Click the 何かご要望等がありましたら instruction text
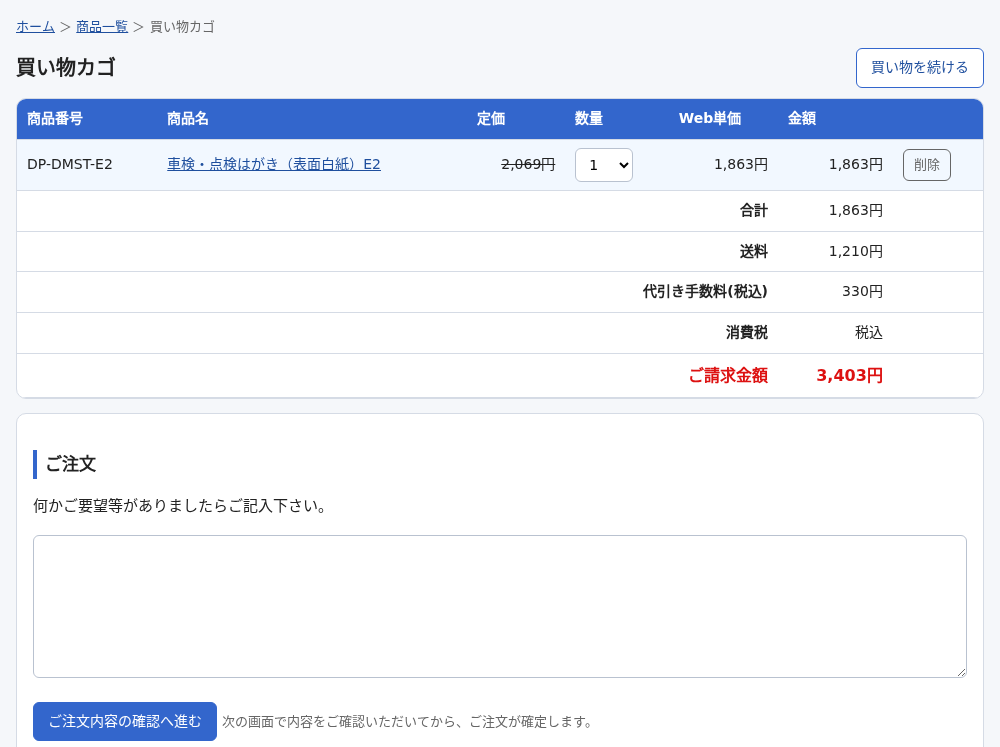Screen dimensions: 1000x747 (180, 506)
